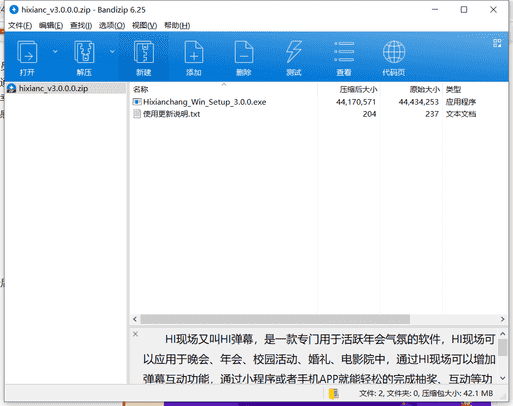The width and height of the screenshot is (513, 406).
Task: Open the View (视图) menu
Action: click(x=144, y=25)
